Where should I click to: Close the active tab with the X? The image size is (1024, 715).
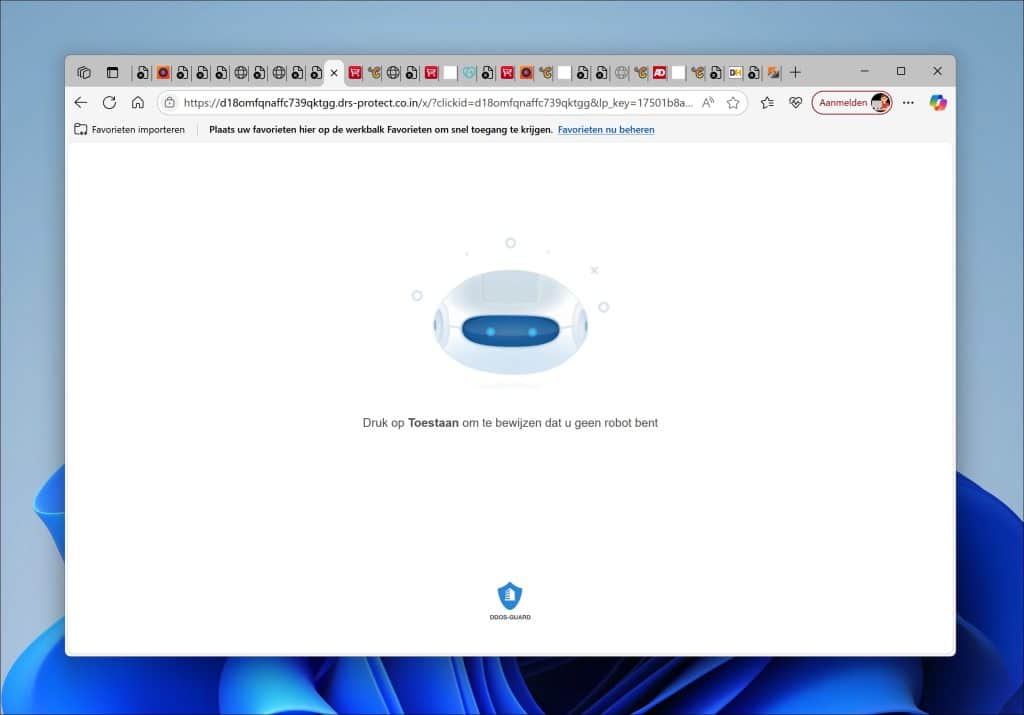[334, 73]
